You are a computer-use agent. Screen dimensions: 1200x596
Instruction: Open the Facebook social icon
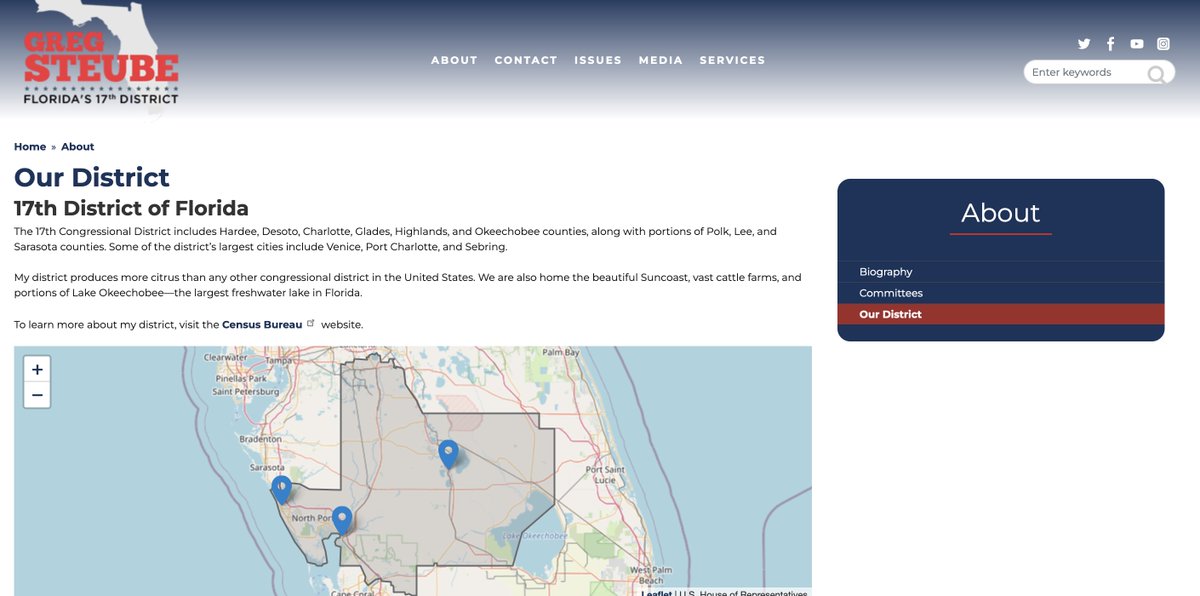[1110, 44]
